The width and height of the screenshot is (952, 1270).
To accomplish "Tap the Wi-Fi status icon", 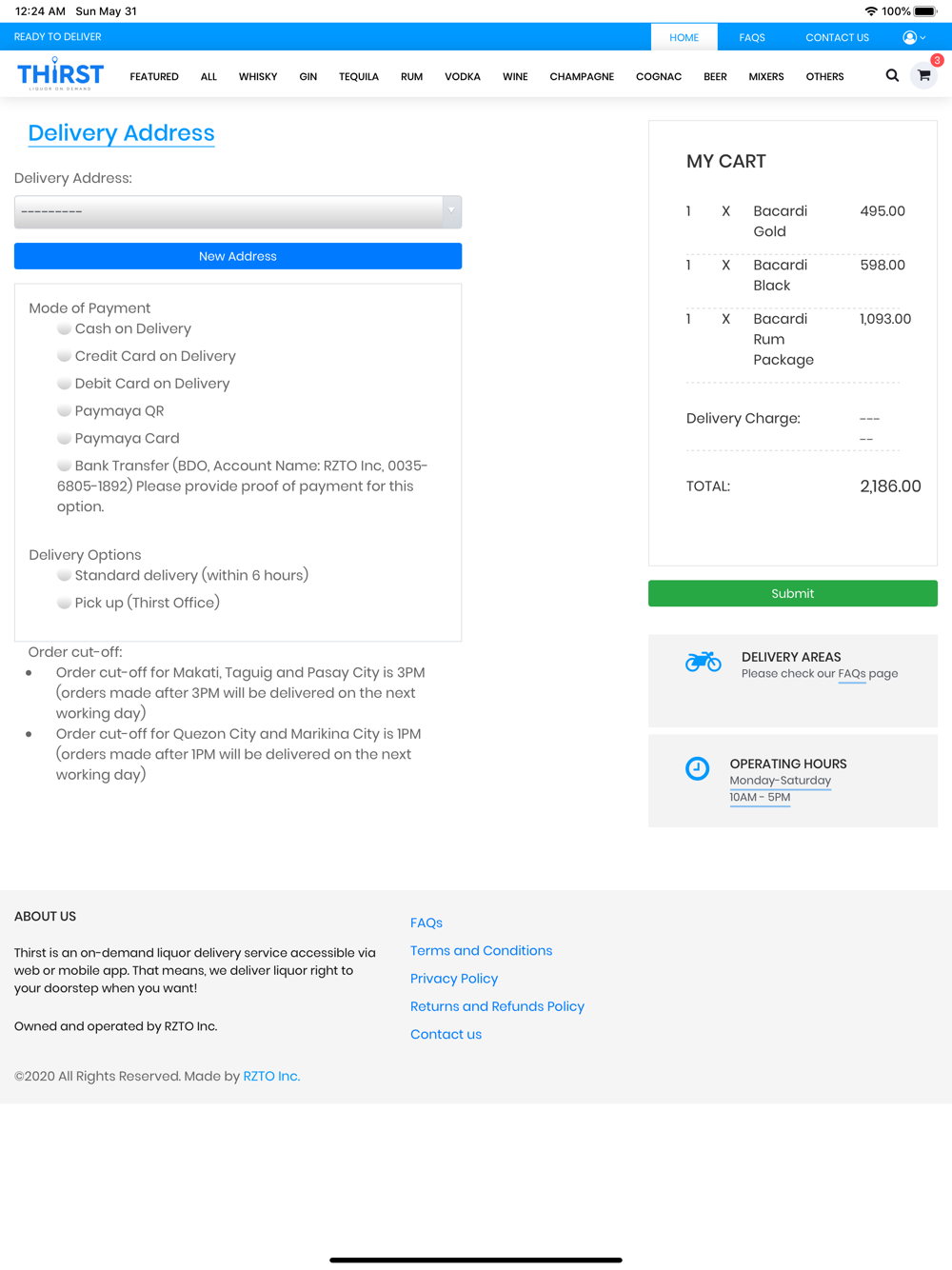I will point(870,11).
